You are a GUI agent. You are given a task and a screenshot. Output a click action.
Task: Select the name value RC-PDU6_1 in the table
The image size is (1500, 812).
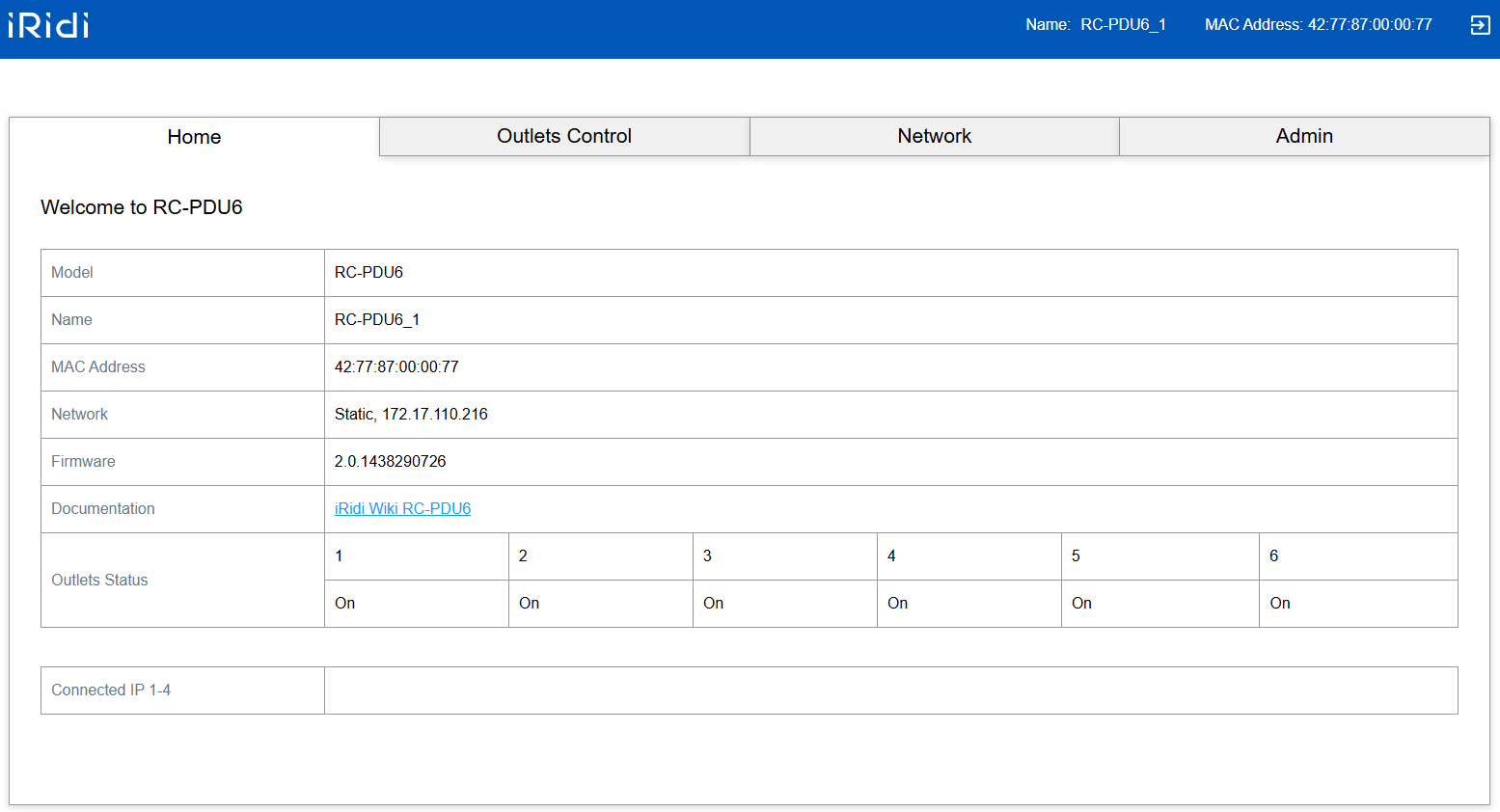tap(377, 320)
